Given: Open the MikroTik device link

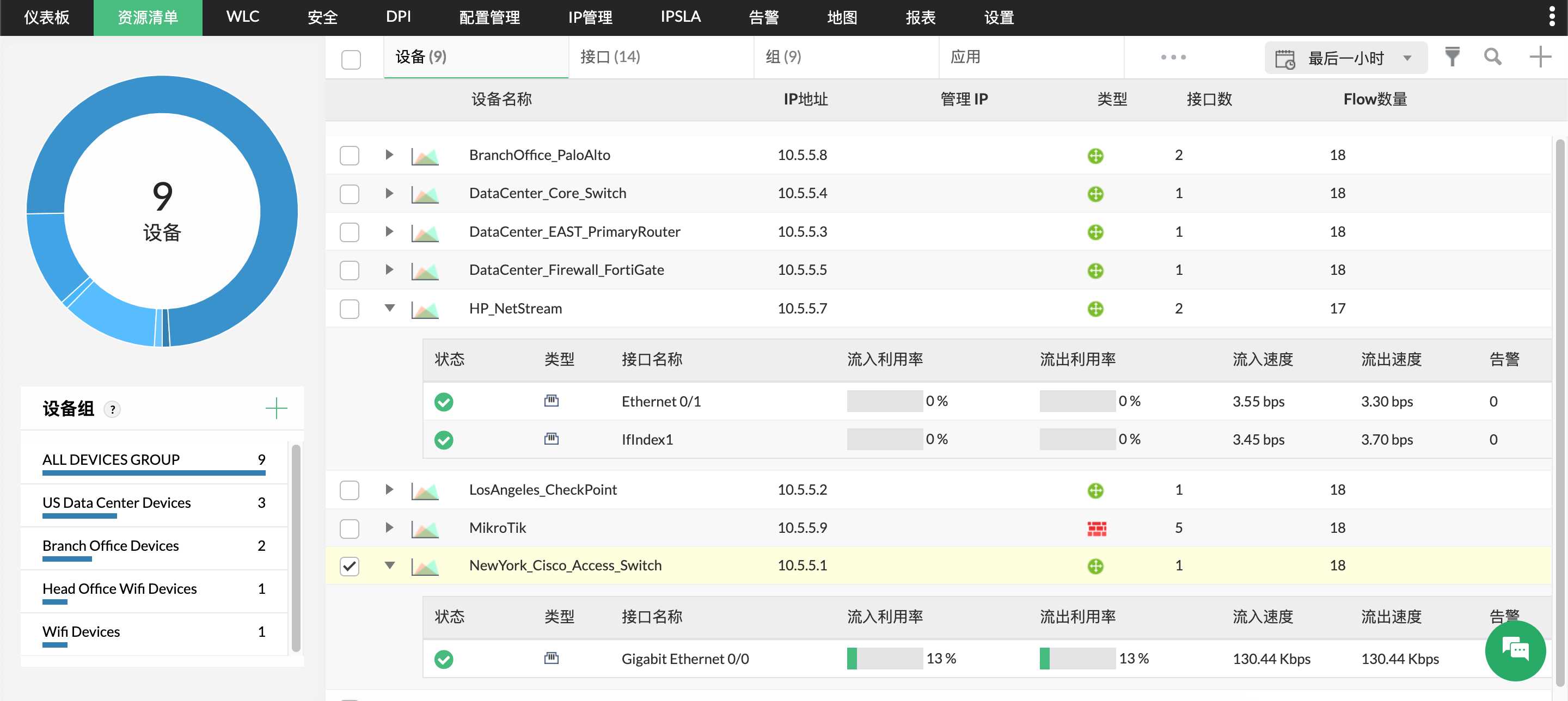Looking at the screenshot, I should [x=497, y=528].
